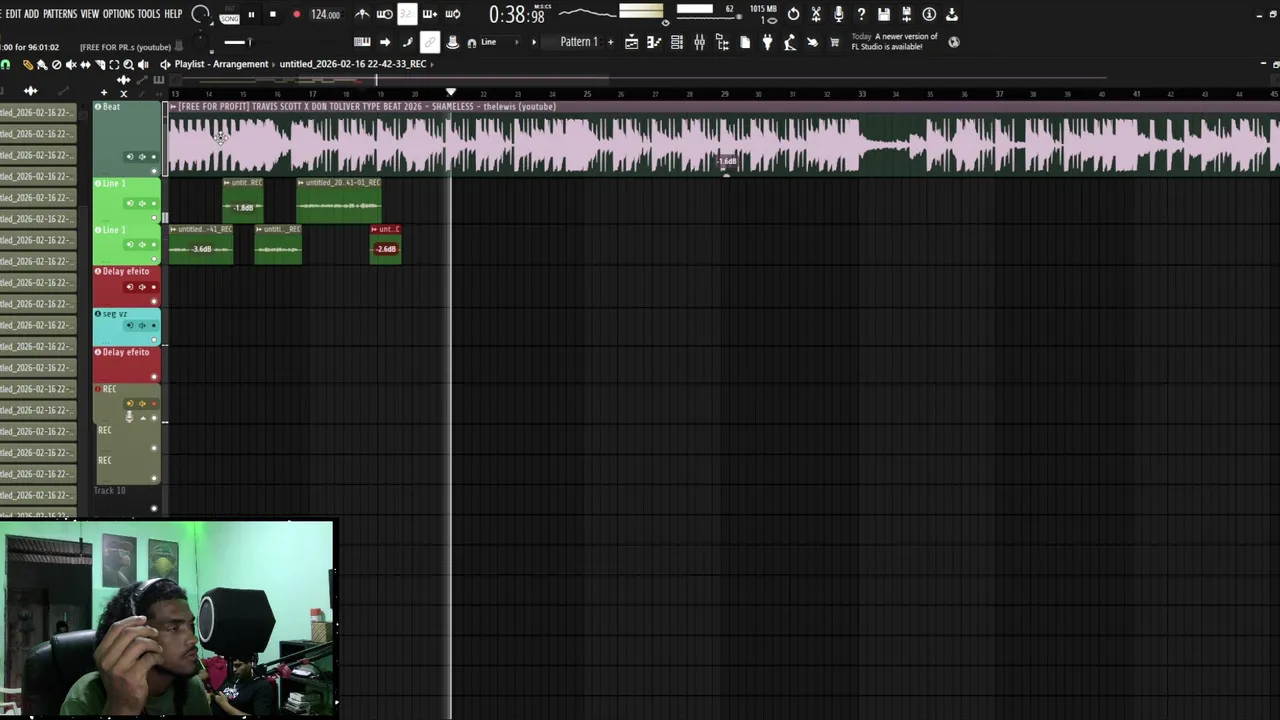Open the plugin picker plug icon
Screen dimensions: 1280x720
(x=767, y=42)
